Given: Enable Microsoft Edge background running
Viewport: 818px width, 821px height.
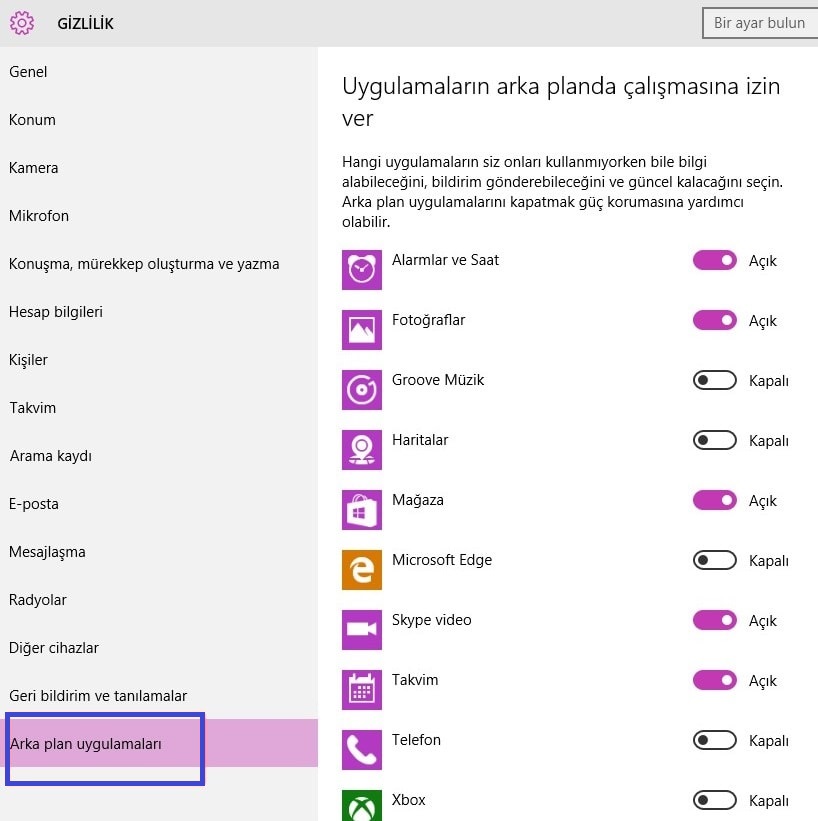Looking at the screenshot, I should (x=714, y=560).
